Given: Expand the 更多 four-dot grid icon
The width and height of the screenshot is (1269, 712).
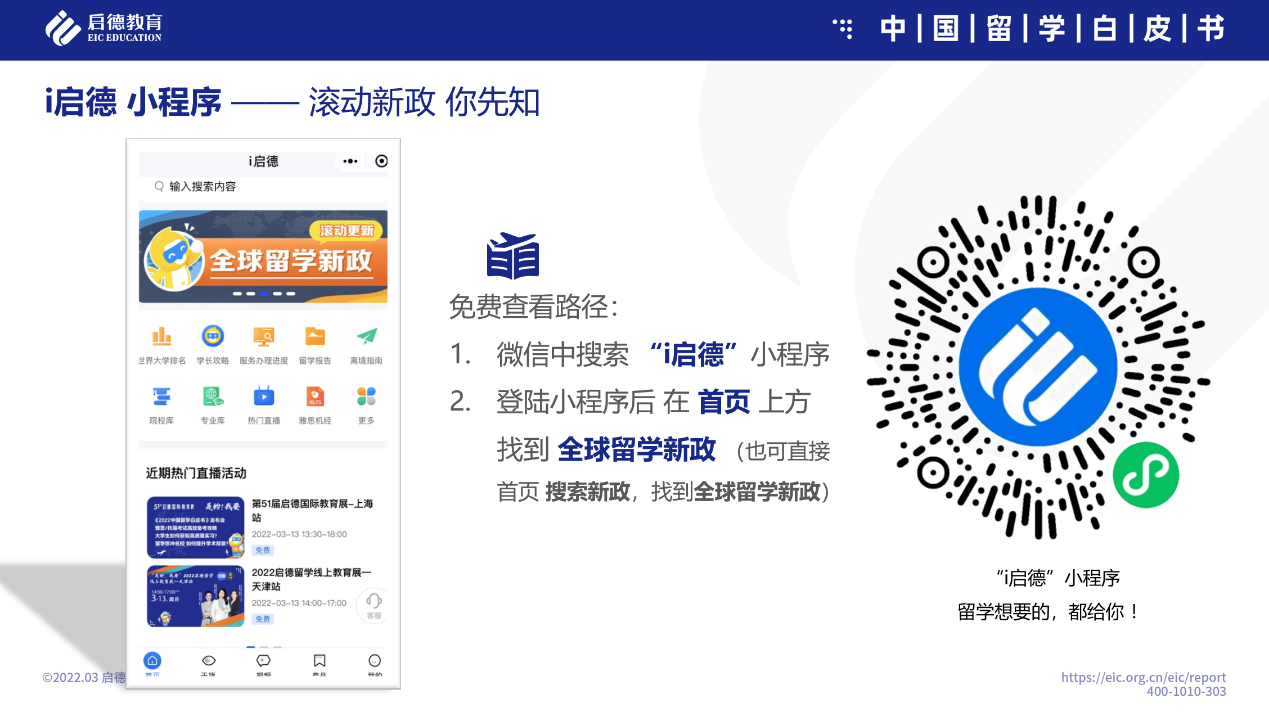Looking at the screenshot, I should pyautogui.click(x=366, y=396).
